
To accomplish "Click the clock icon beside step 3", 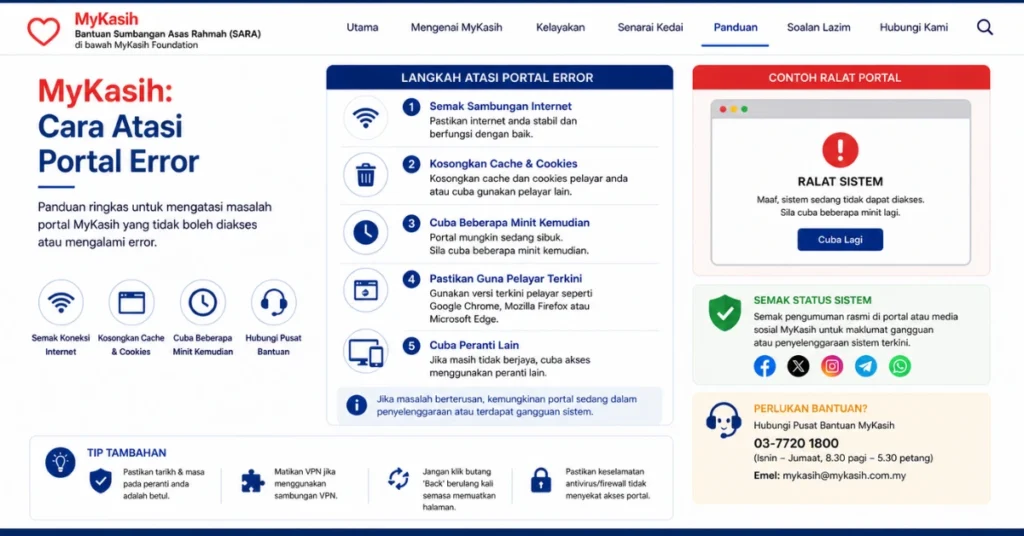I will pyautogui.click(x=366, y=232).
